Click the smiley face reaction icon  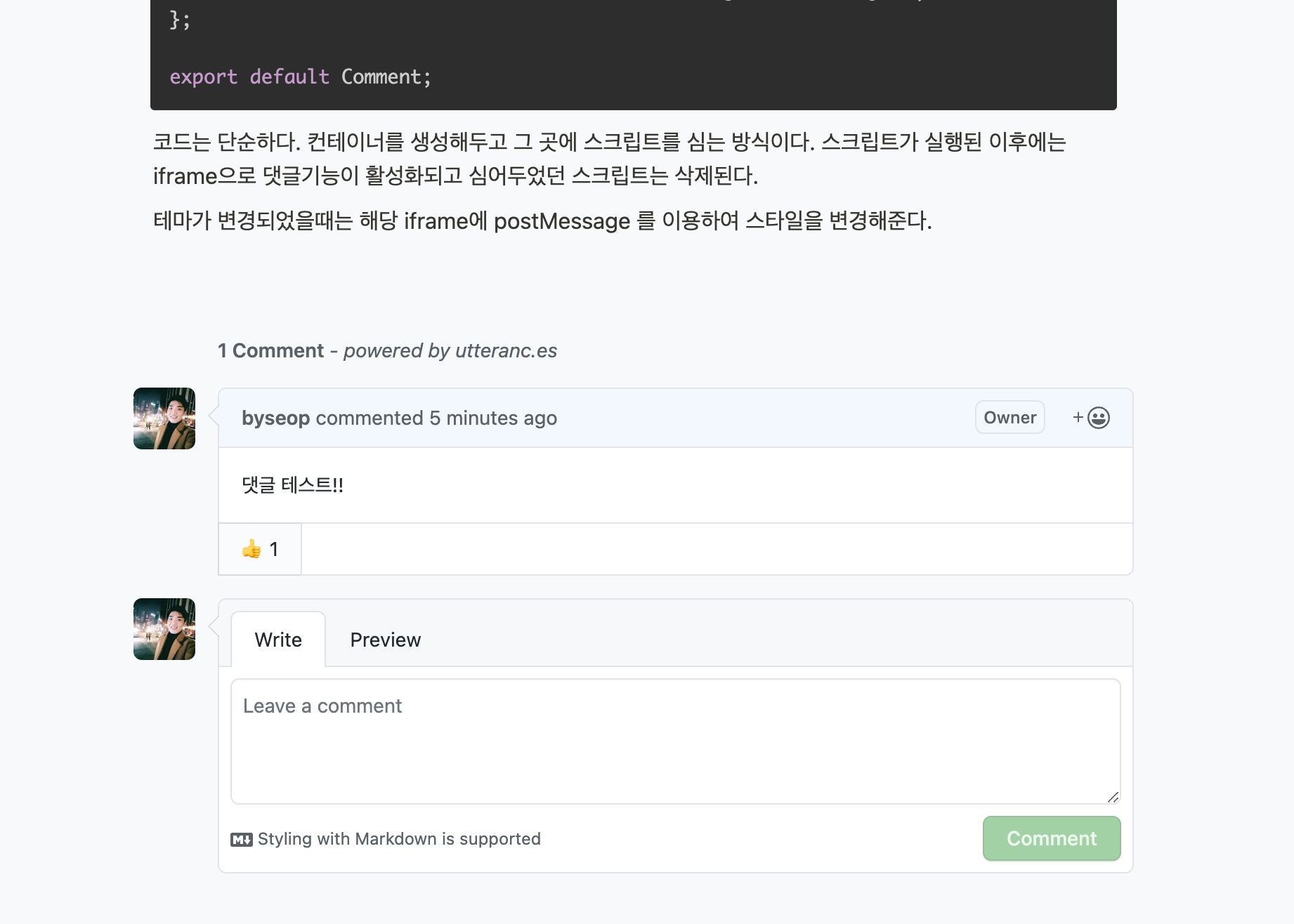click(1097, 417)
